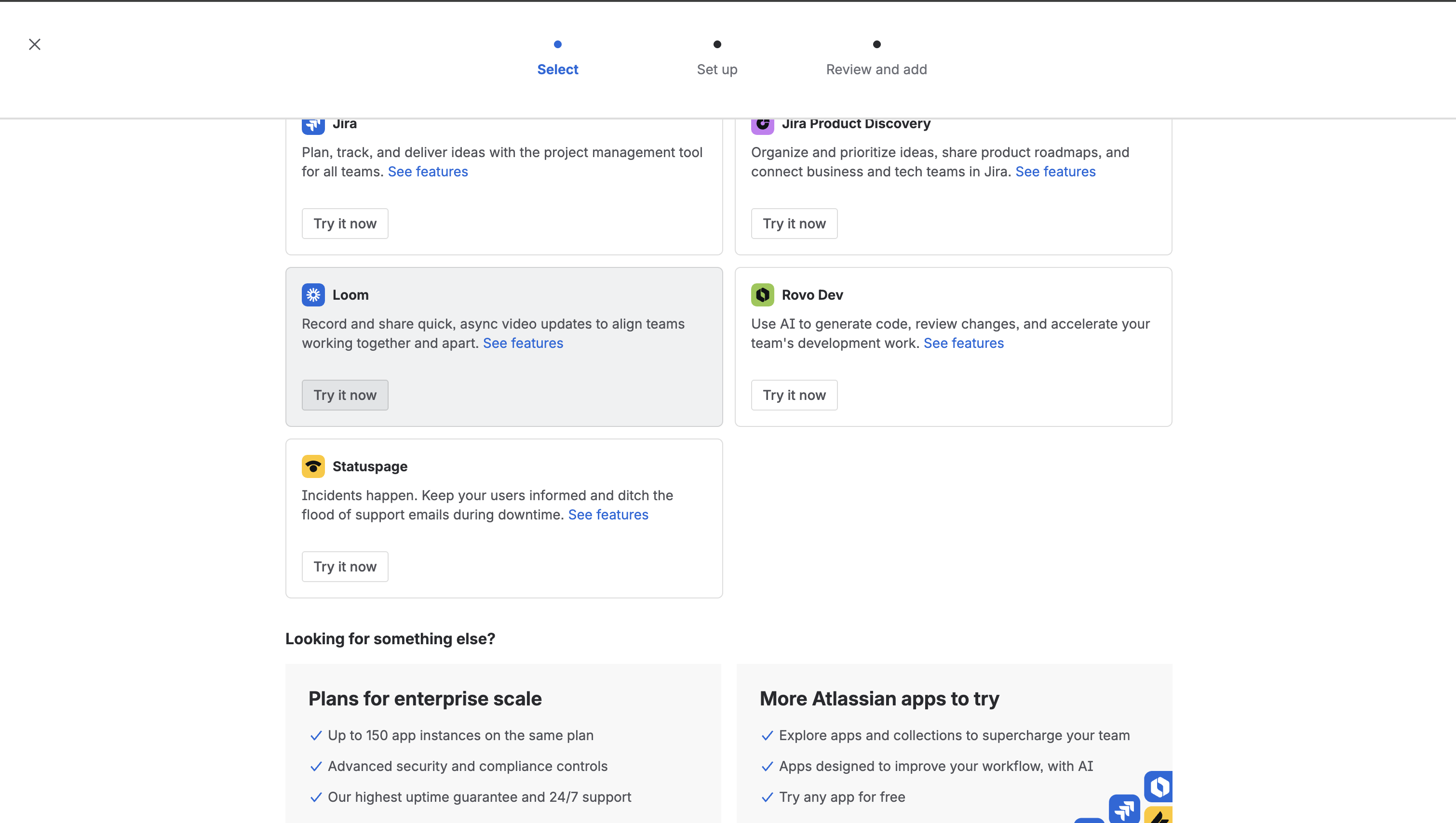Image resolution: width=1456 pixels, height=823 pixels.
Task: Click the Statuspage card title
Action: 370,466
